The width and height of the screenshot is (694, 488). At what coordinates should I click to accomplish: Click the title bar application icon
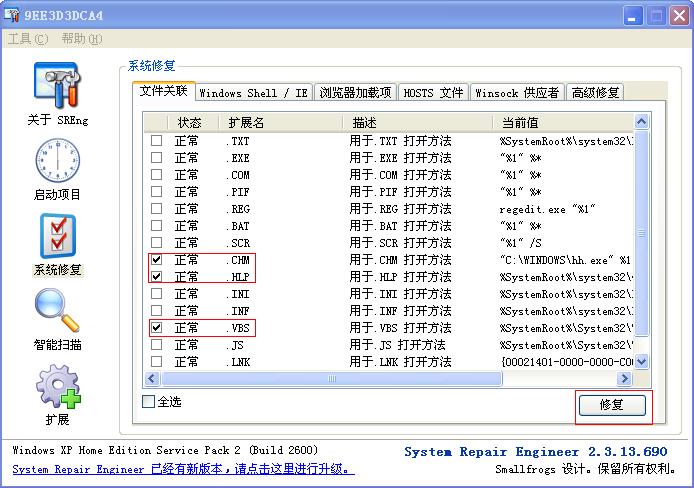coord(14,15)
